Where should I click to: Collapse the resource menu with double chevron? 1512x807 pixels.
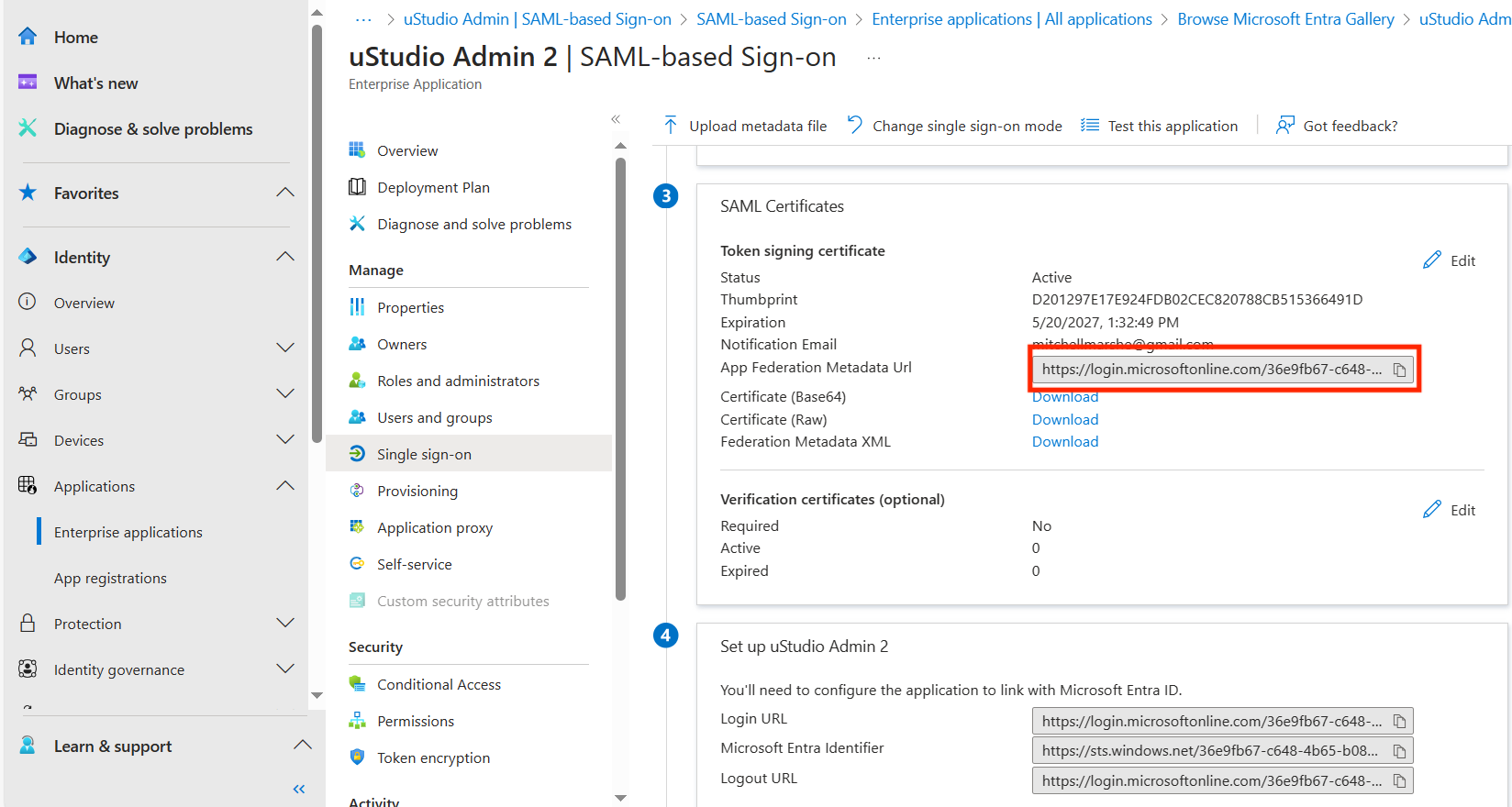point(616,119)
